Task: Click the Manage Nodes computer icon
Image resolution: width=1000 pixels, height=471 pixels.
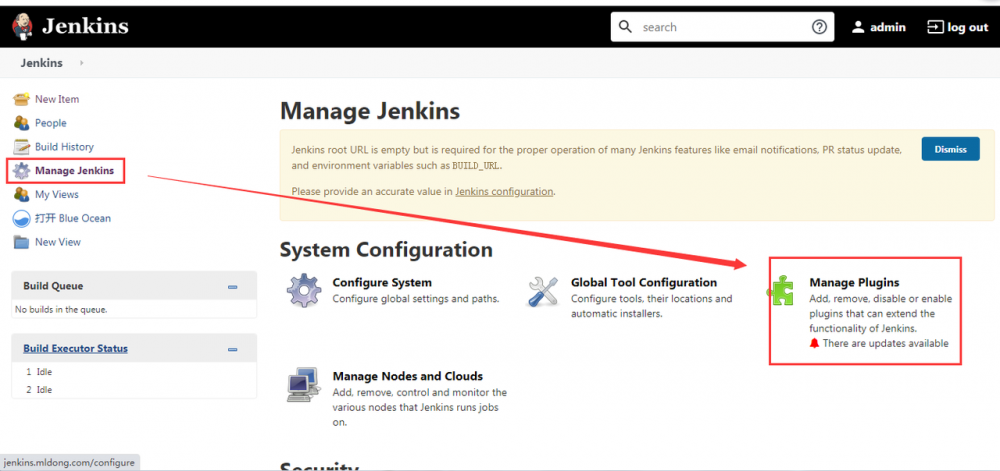Action: tap(303, 384)
